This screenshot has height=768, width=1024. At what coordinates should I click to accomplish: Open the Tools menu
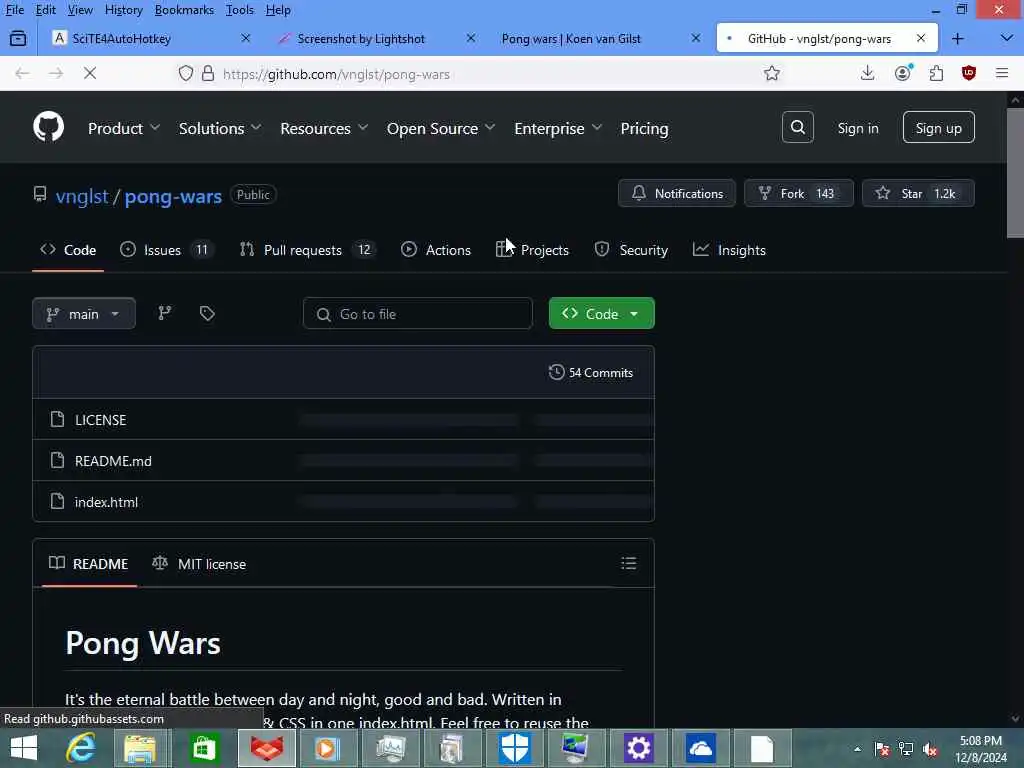(x=240, y=10)
